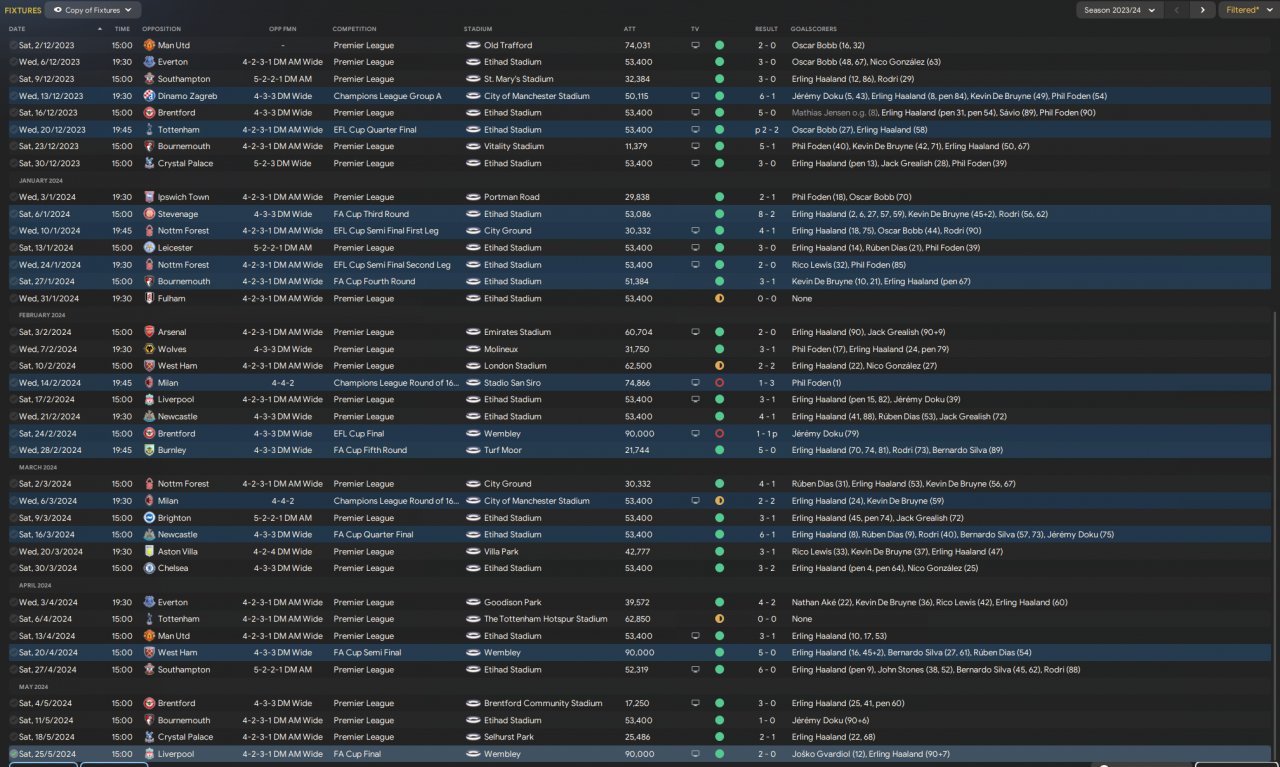1280x767 pixels.
Task: Sort by the Stadium column header
Action: tap(478, 29)
